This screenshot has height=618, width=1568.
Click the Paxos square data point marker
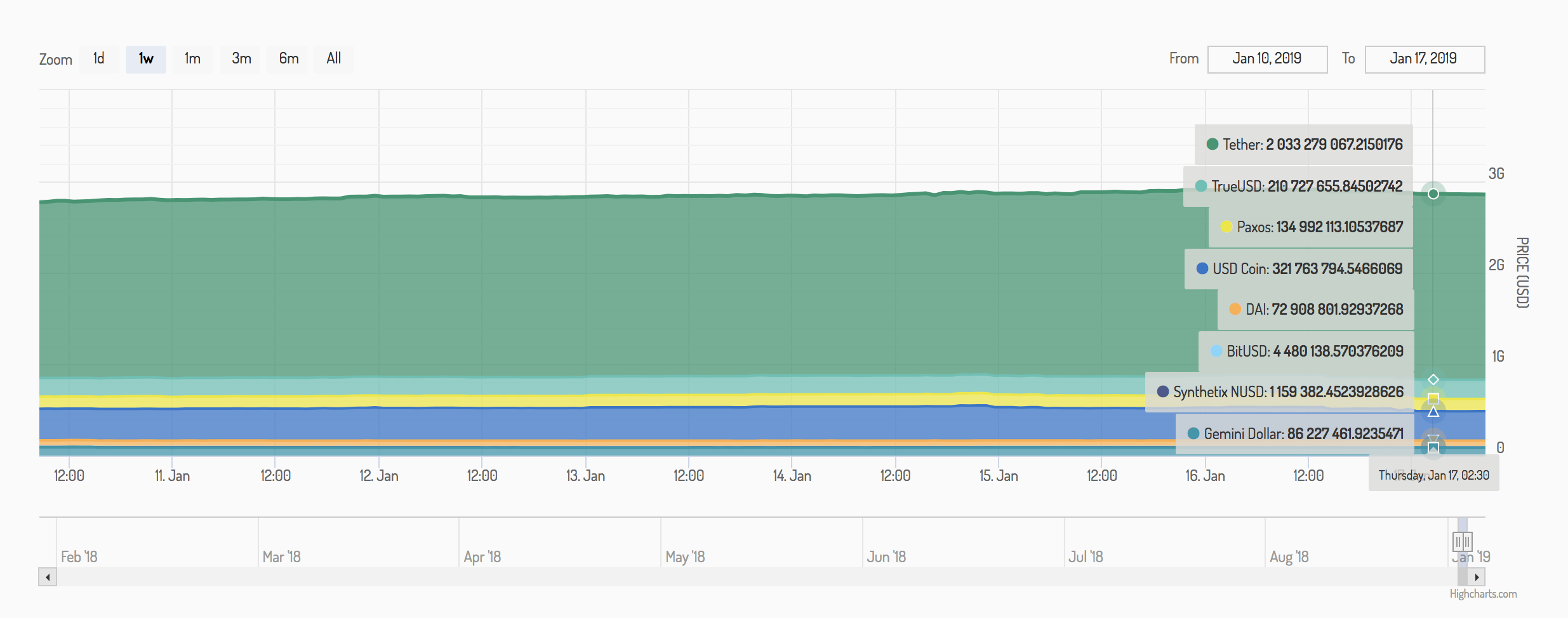click(x=1433, y=398)
